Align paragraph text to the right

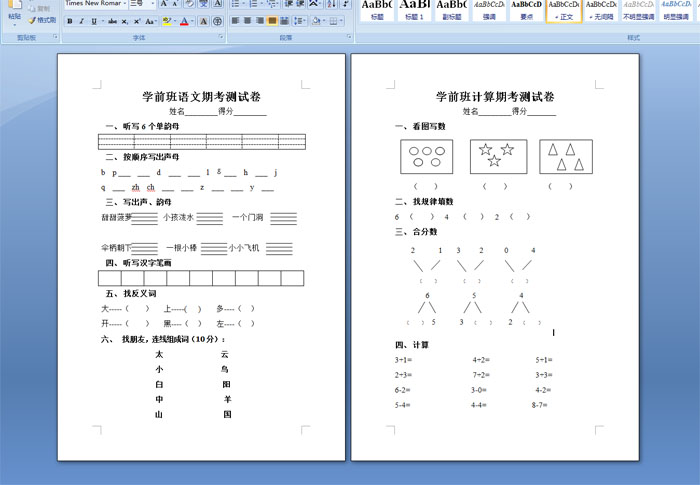[x=260, y=21]
